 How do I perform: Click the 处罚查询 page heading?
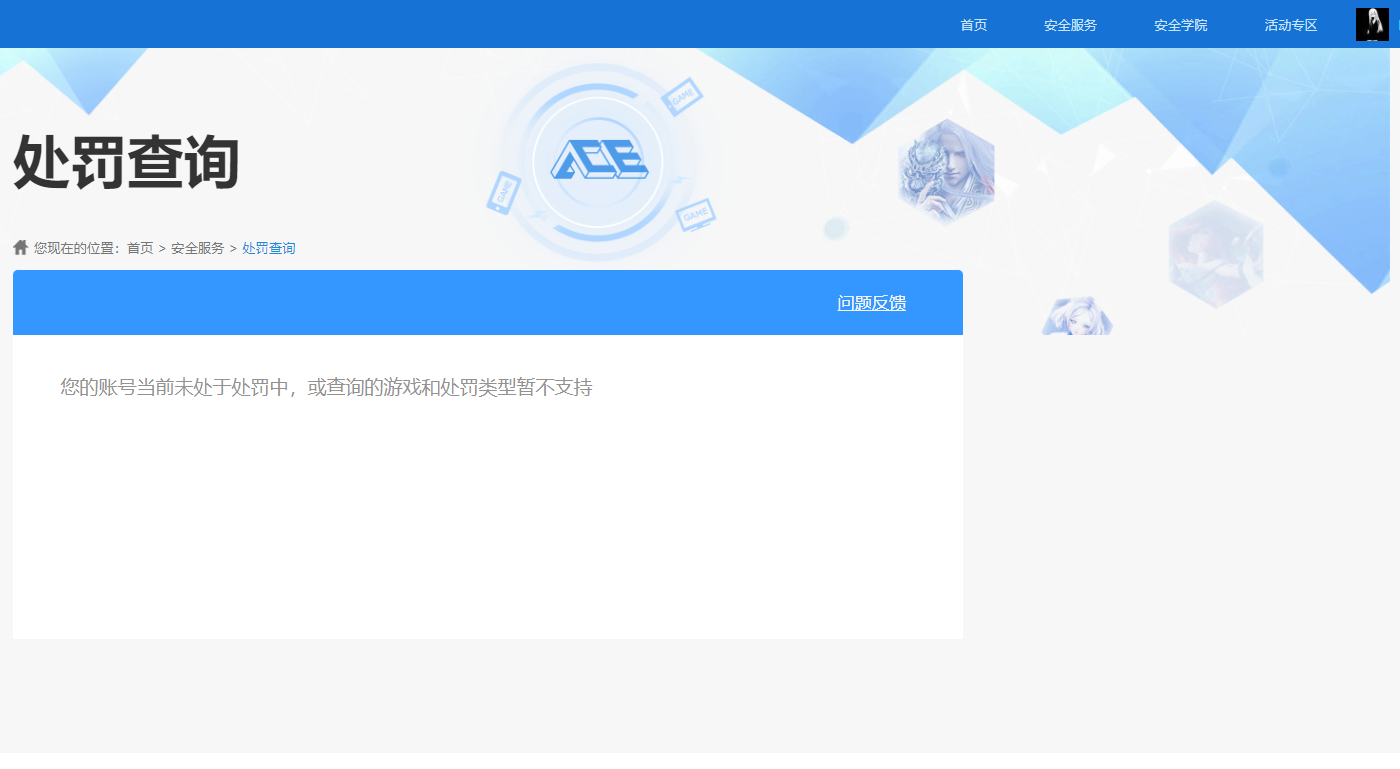[126, 162]
